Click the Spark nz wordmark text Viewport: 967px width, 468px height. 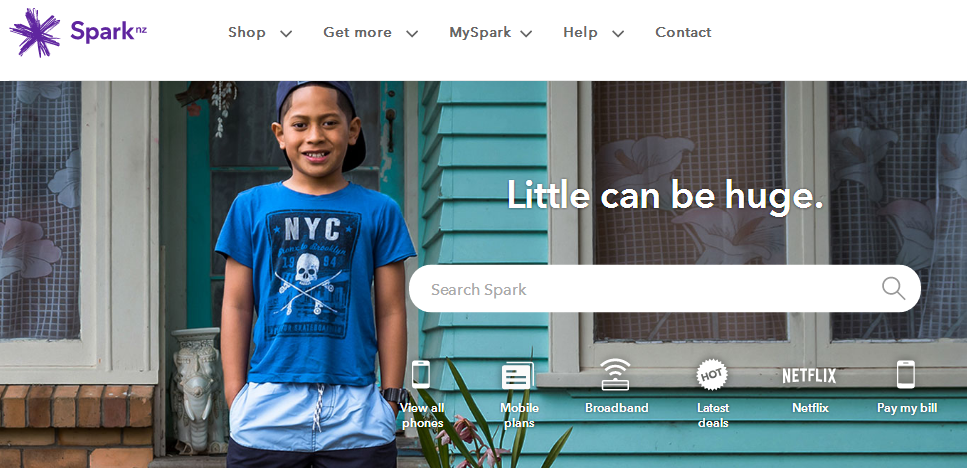point(109,31)
